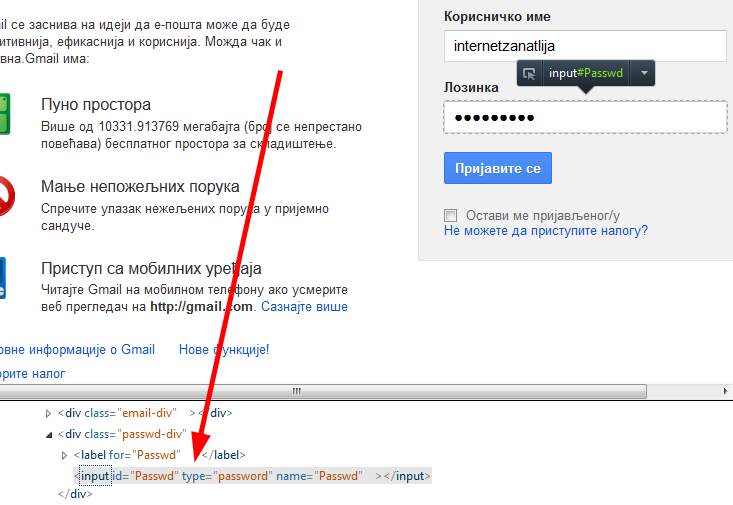
Task: Select the input id Passwd line
Action: coord(252,476)
